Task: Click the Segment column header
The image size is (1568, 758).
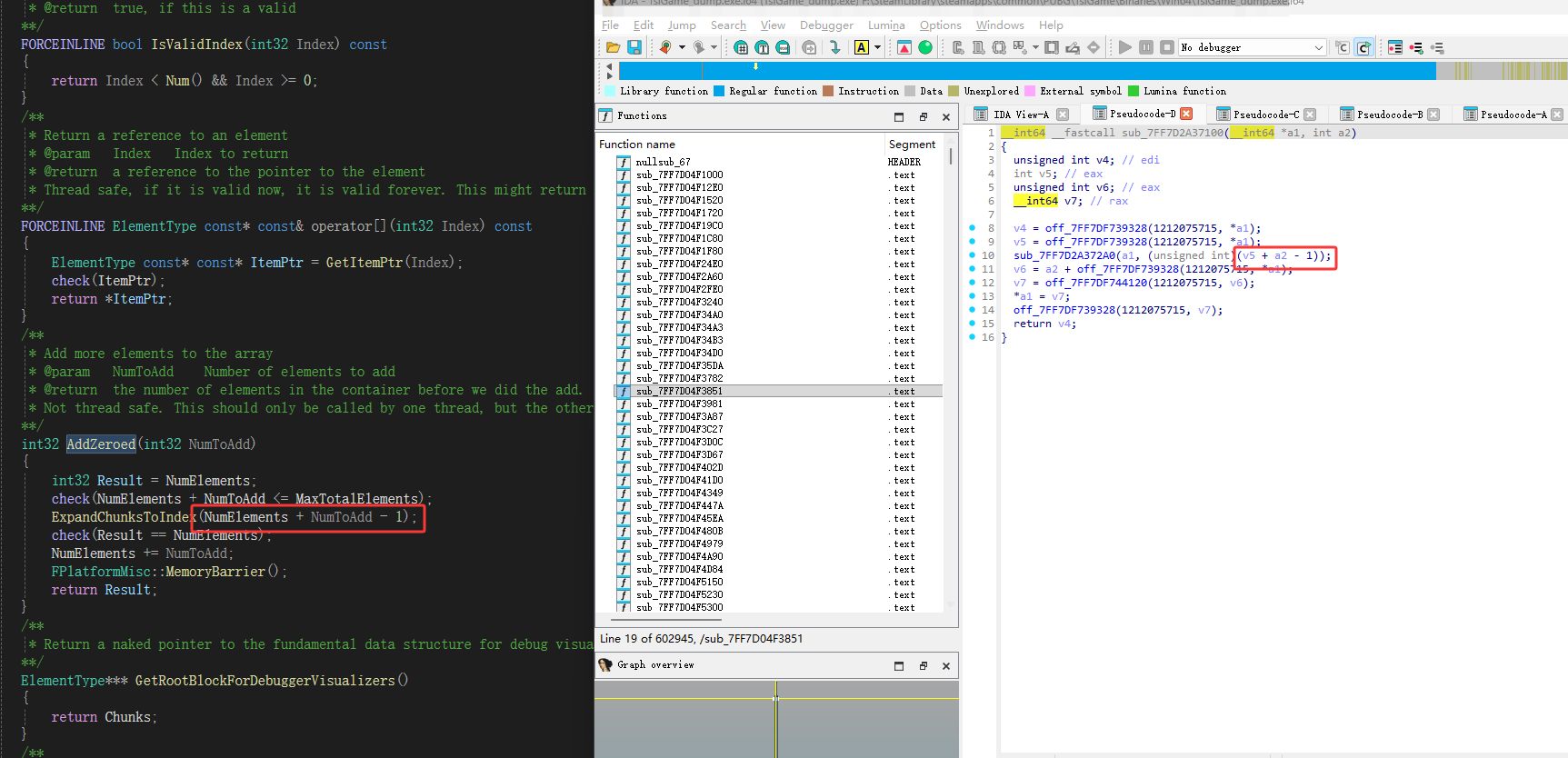Action: click(912, 145)
